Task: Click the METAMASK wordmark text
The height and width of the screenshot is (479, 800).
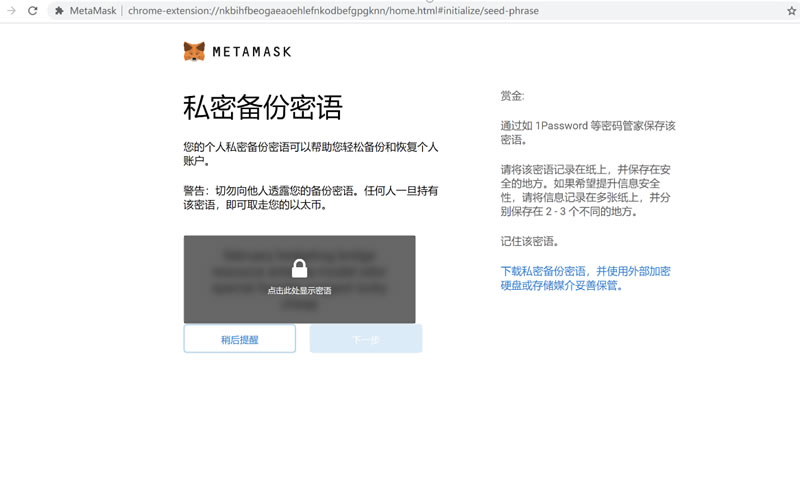Action: tap(251, 51)
